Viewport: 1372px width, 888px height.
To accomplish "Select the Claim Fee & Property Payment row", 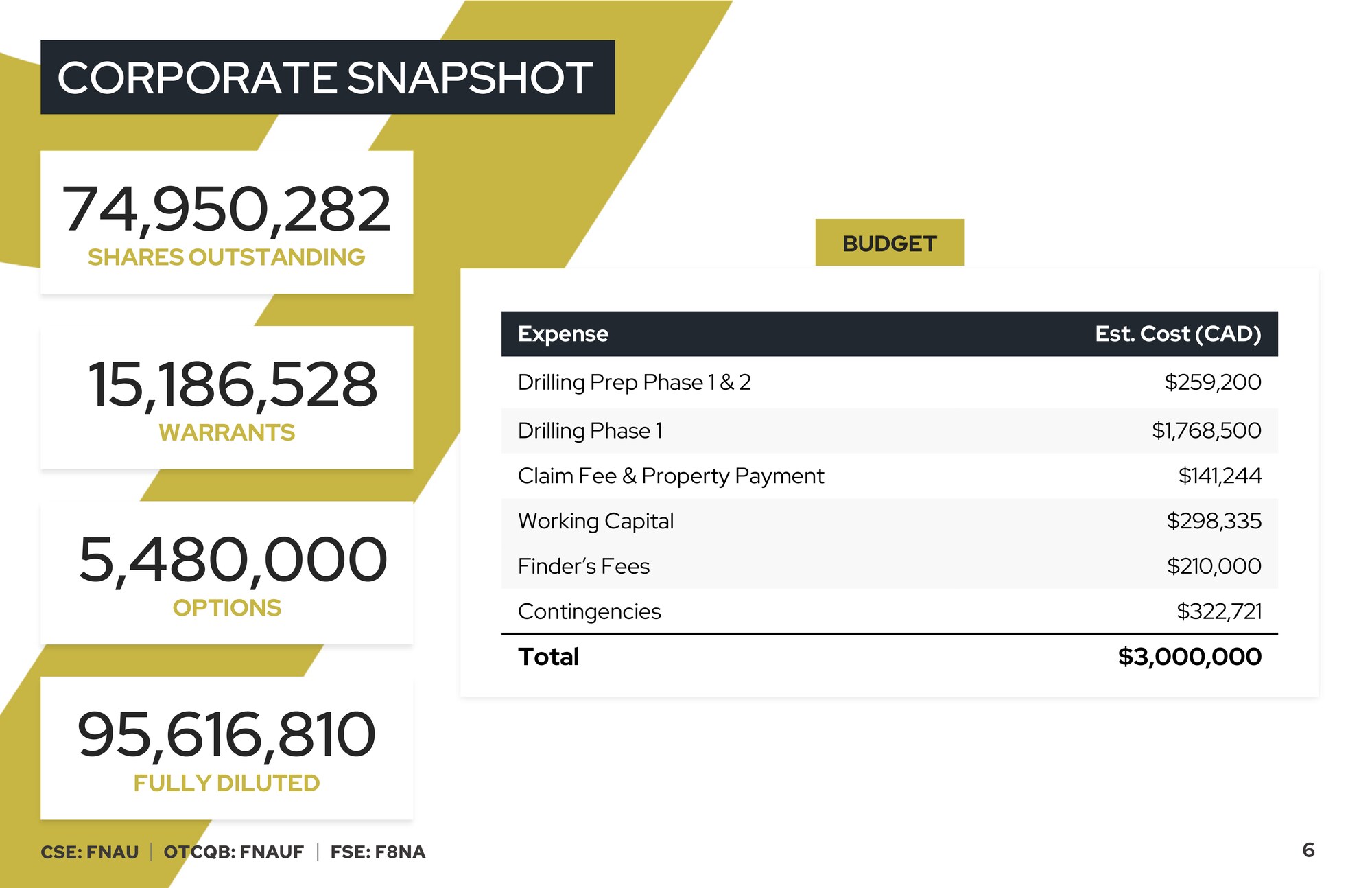I will click(889, 476).
